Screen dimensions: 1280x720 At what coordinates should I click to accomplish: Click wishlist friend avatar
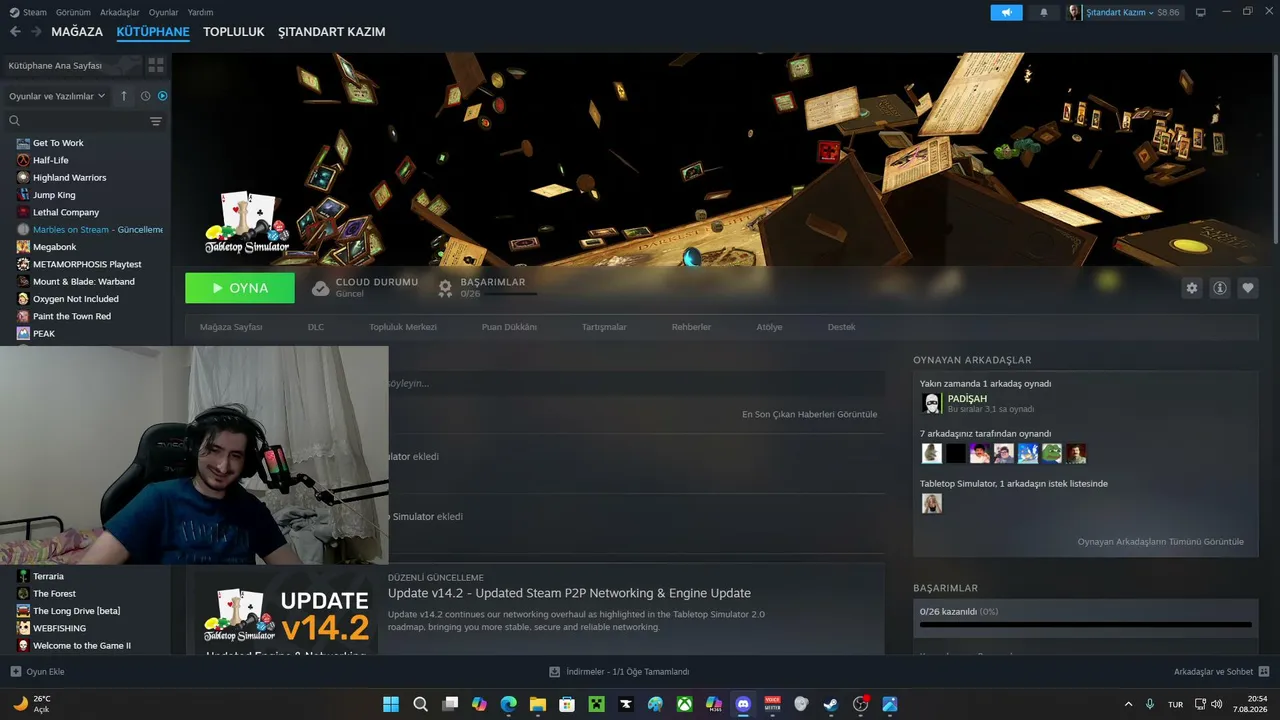[932, 503]
